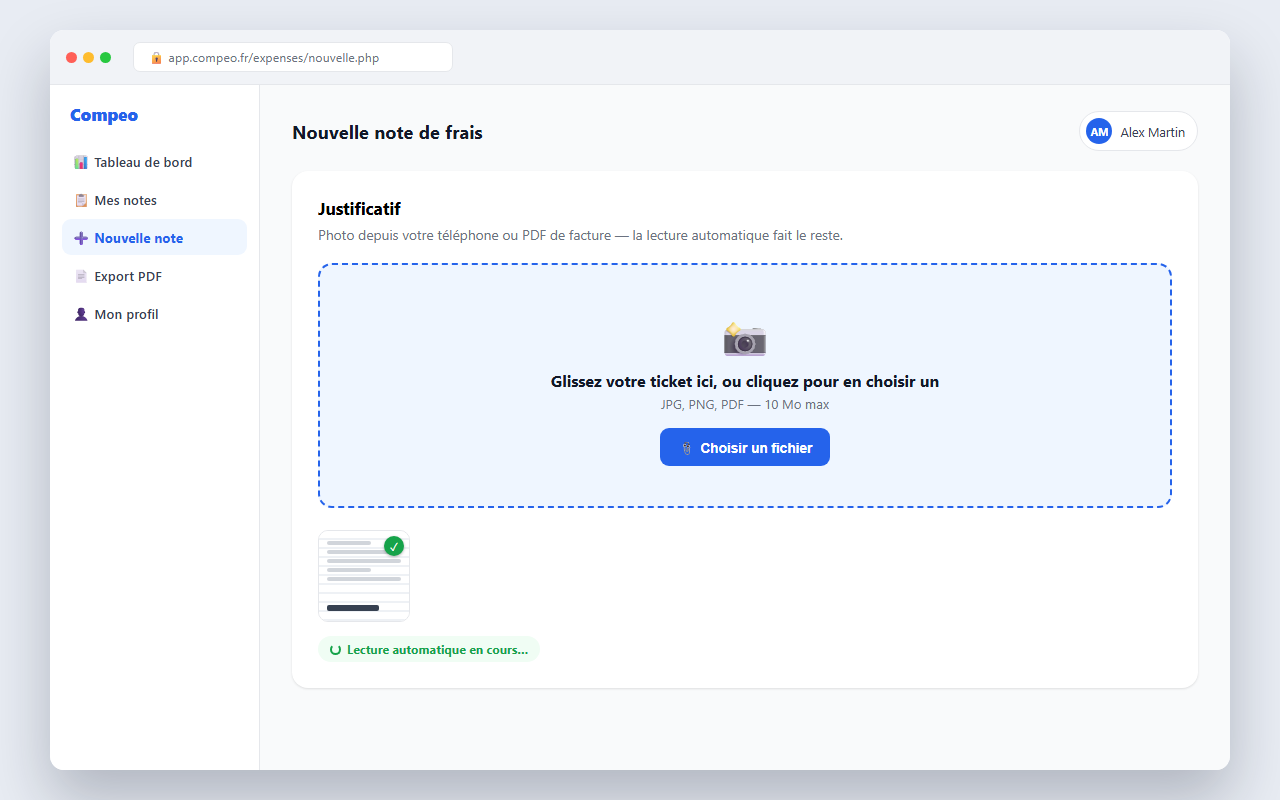This screenshot has width=1280, height=800.
Task: Click the uploaded receipt thumbnail
Action: [364, 576]
